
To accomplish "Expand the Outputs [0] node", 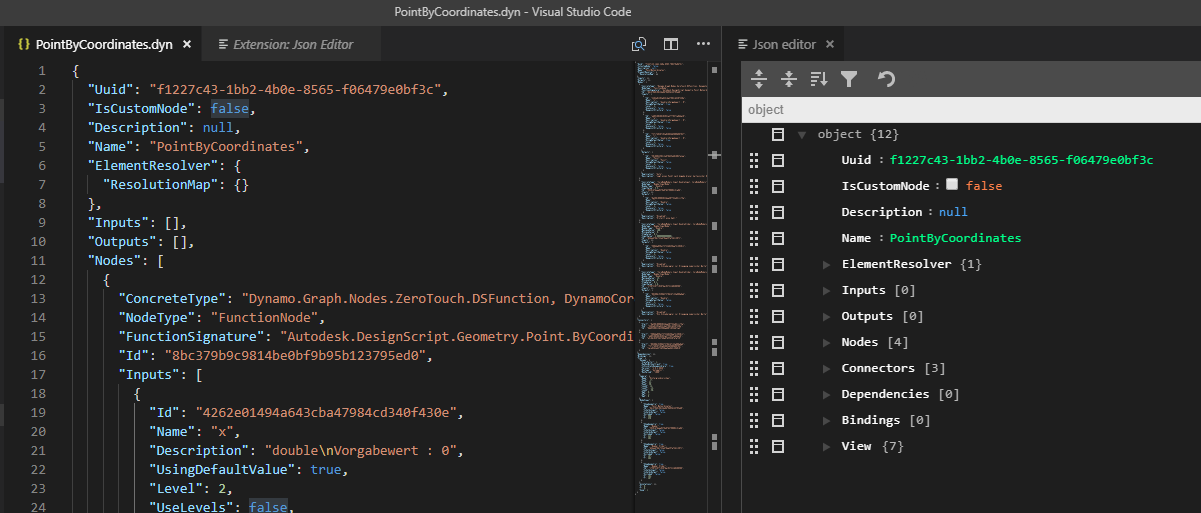I will (x=827, y=316).
